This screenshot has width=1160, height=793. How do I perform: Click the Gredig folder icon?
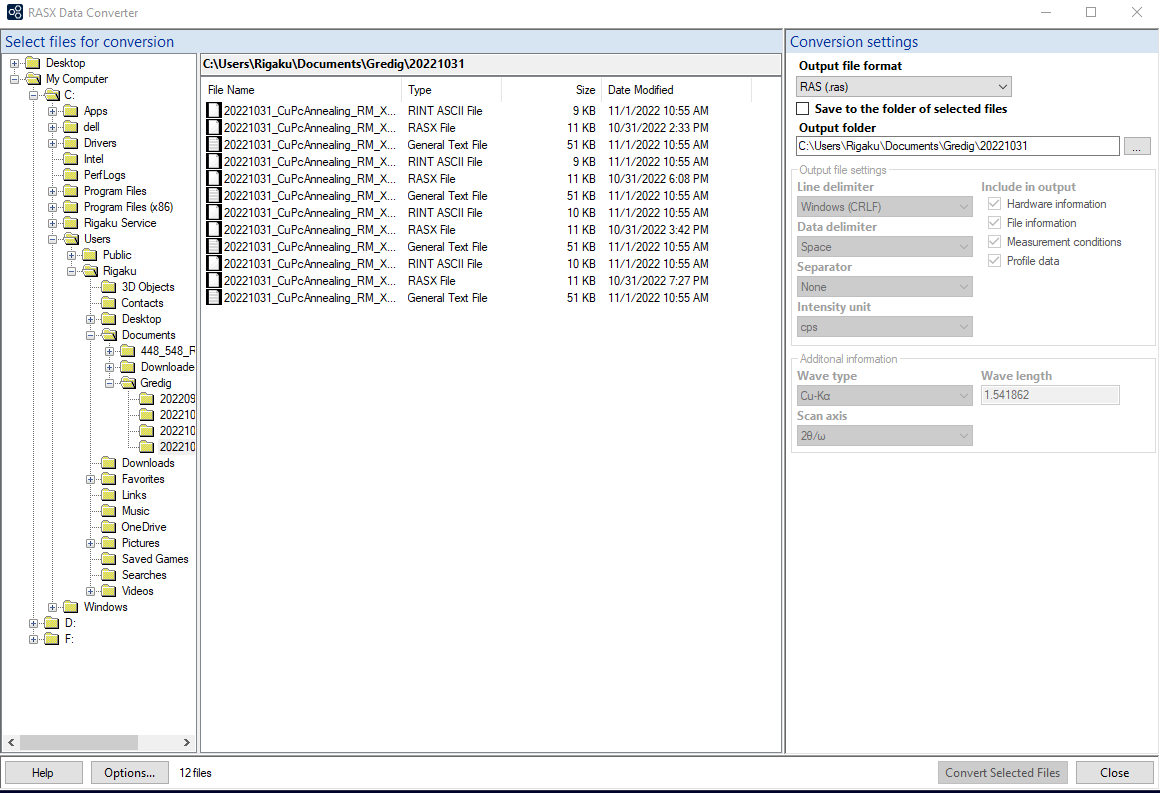pos(128,383)
